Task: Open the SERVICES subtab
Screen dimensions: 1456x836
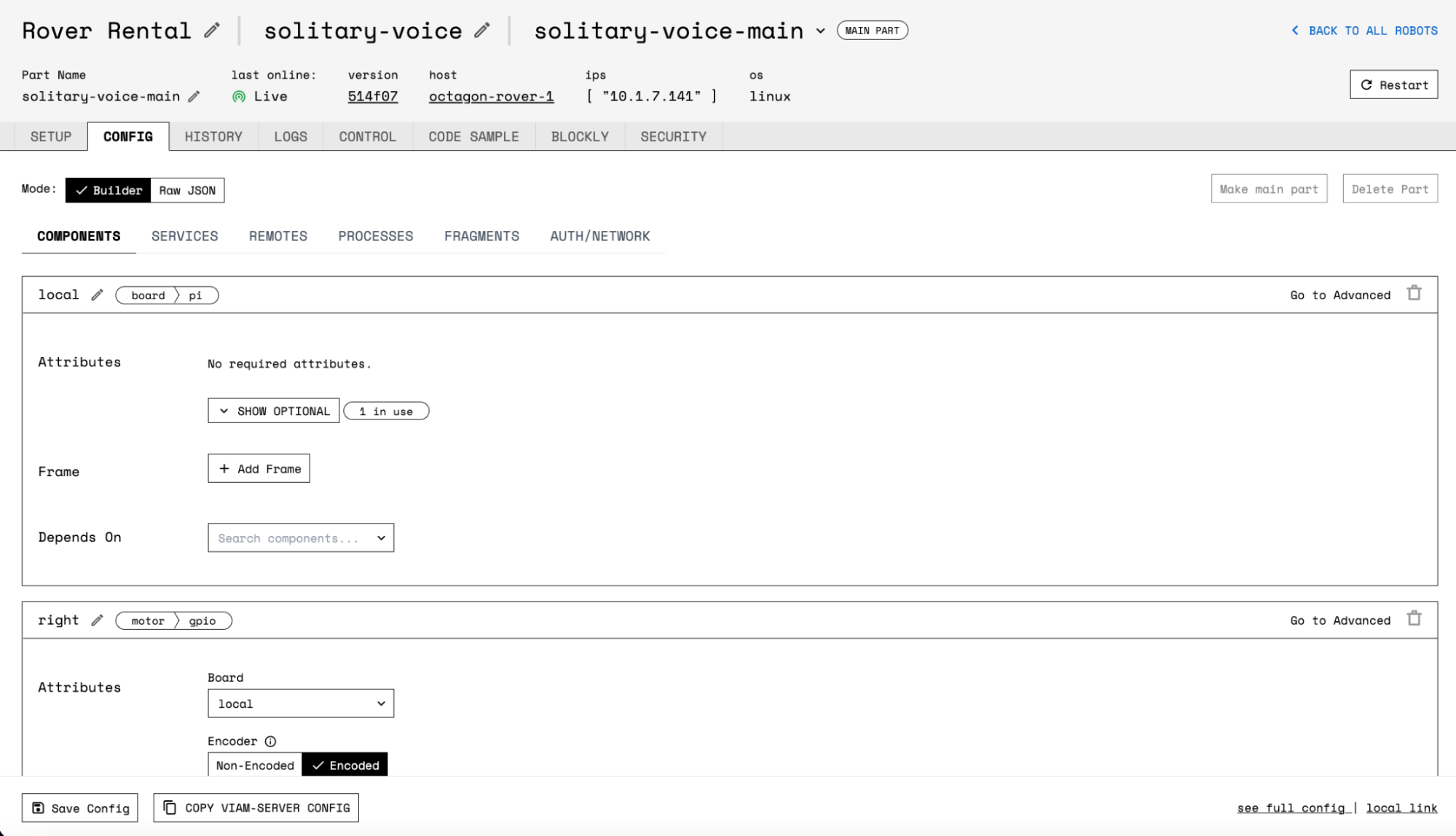Action: (184, 235)
